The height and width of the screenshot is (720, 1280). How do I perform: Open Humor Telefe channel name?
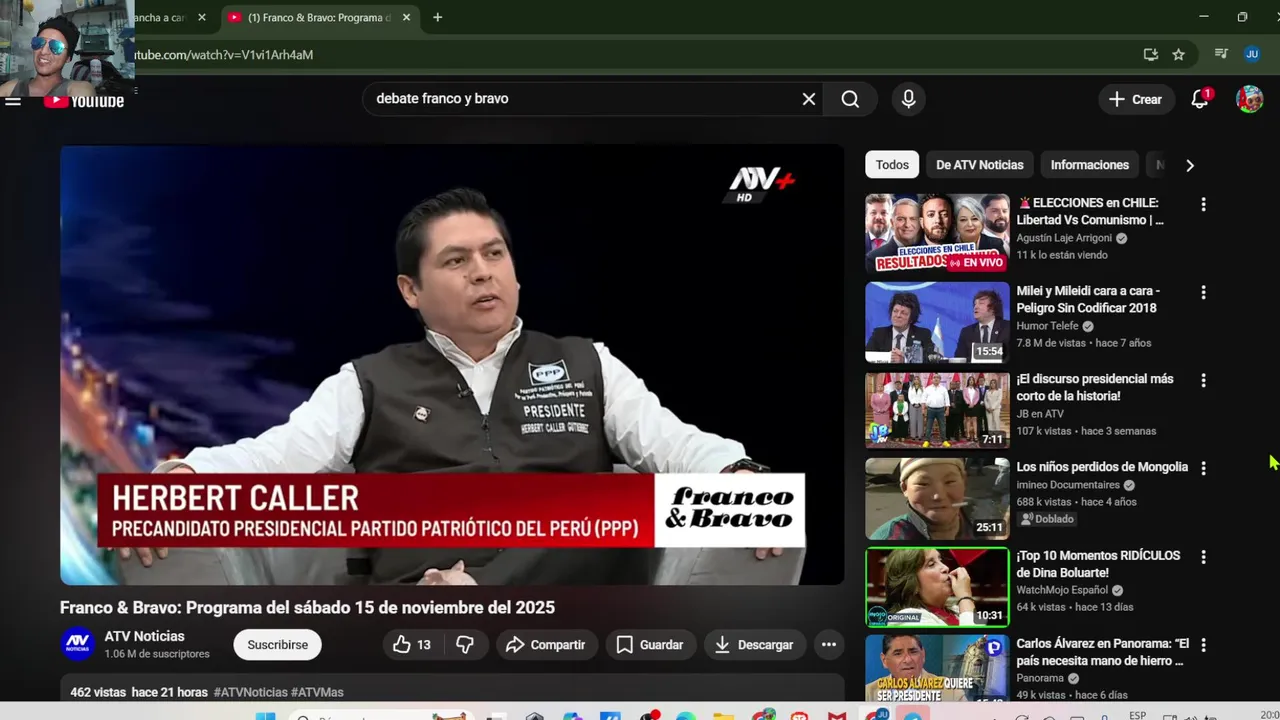[x=1047, y=326]
